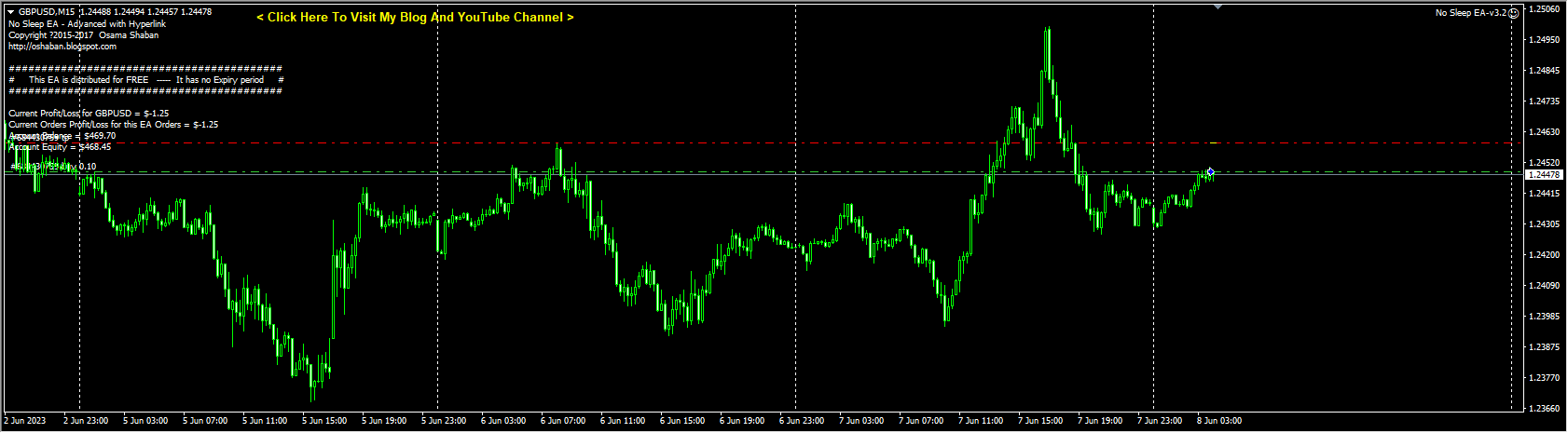Click the 1.23660 price scale label
The height and width of the screenshot is (433, 1568).
coord(1545,409)
